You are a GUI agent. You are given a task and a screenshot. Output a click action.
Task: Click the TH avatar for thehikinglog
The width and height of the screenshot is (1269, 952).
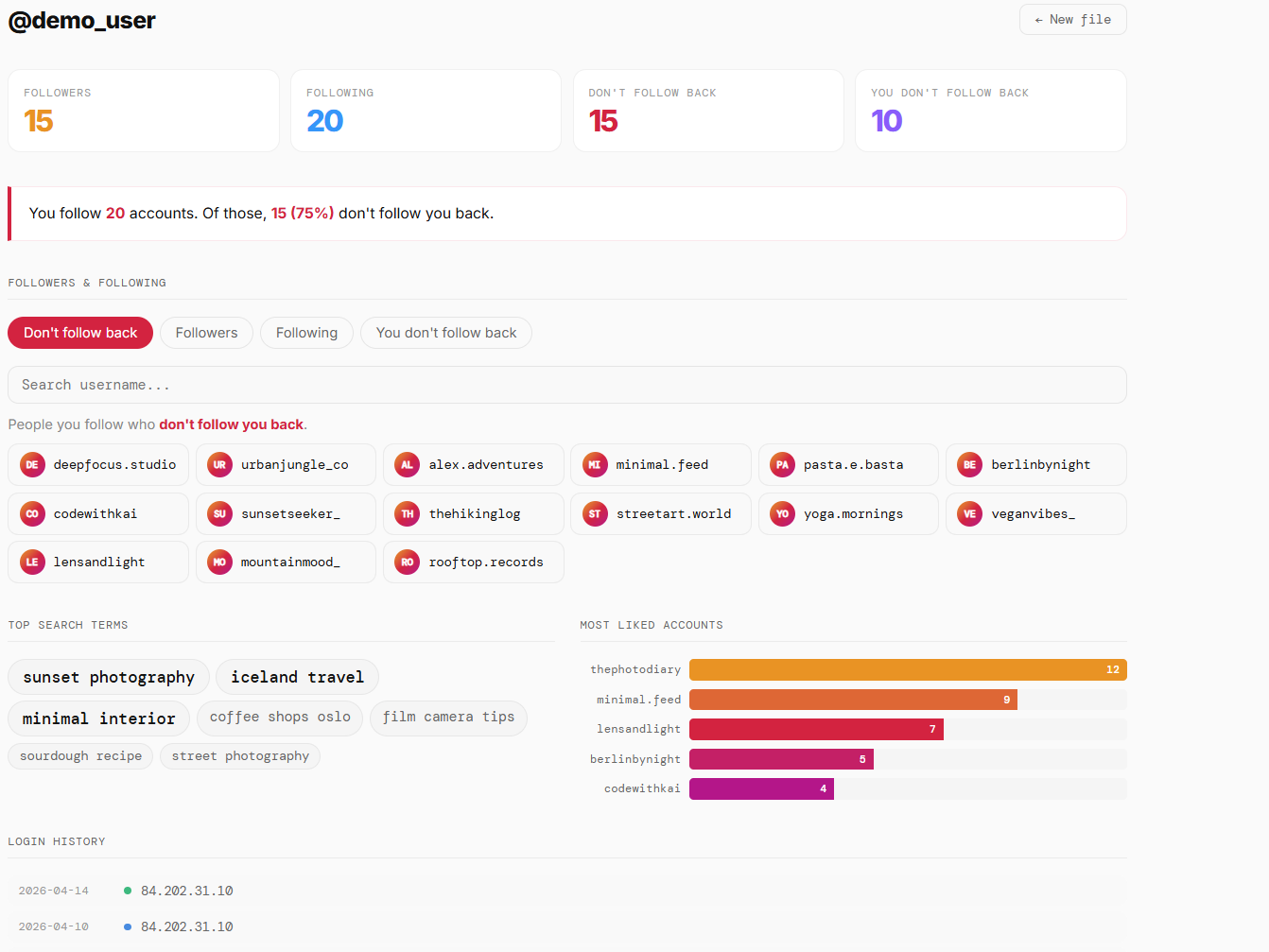[407, 513]
